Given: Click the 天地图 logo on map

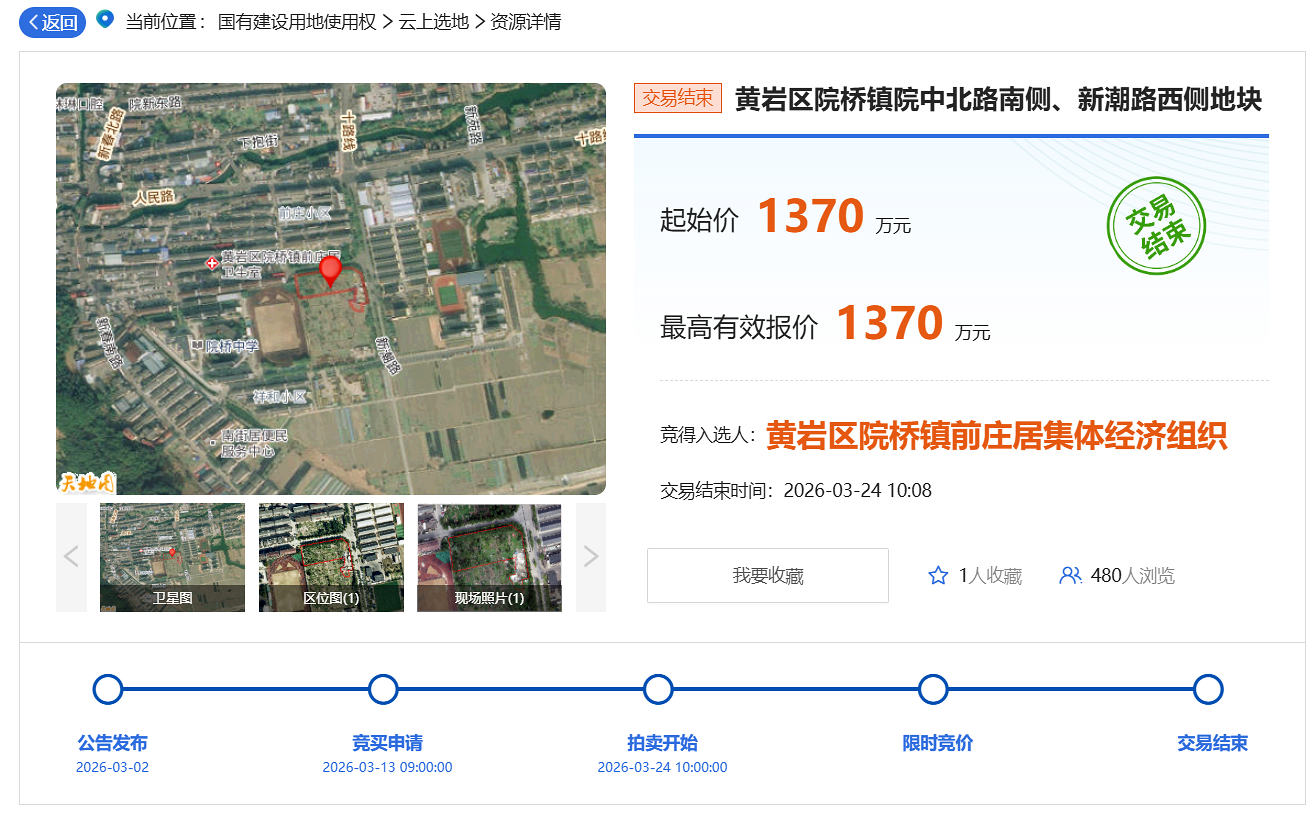Looking at the screenshot, I should (87, 483).
